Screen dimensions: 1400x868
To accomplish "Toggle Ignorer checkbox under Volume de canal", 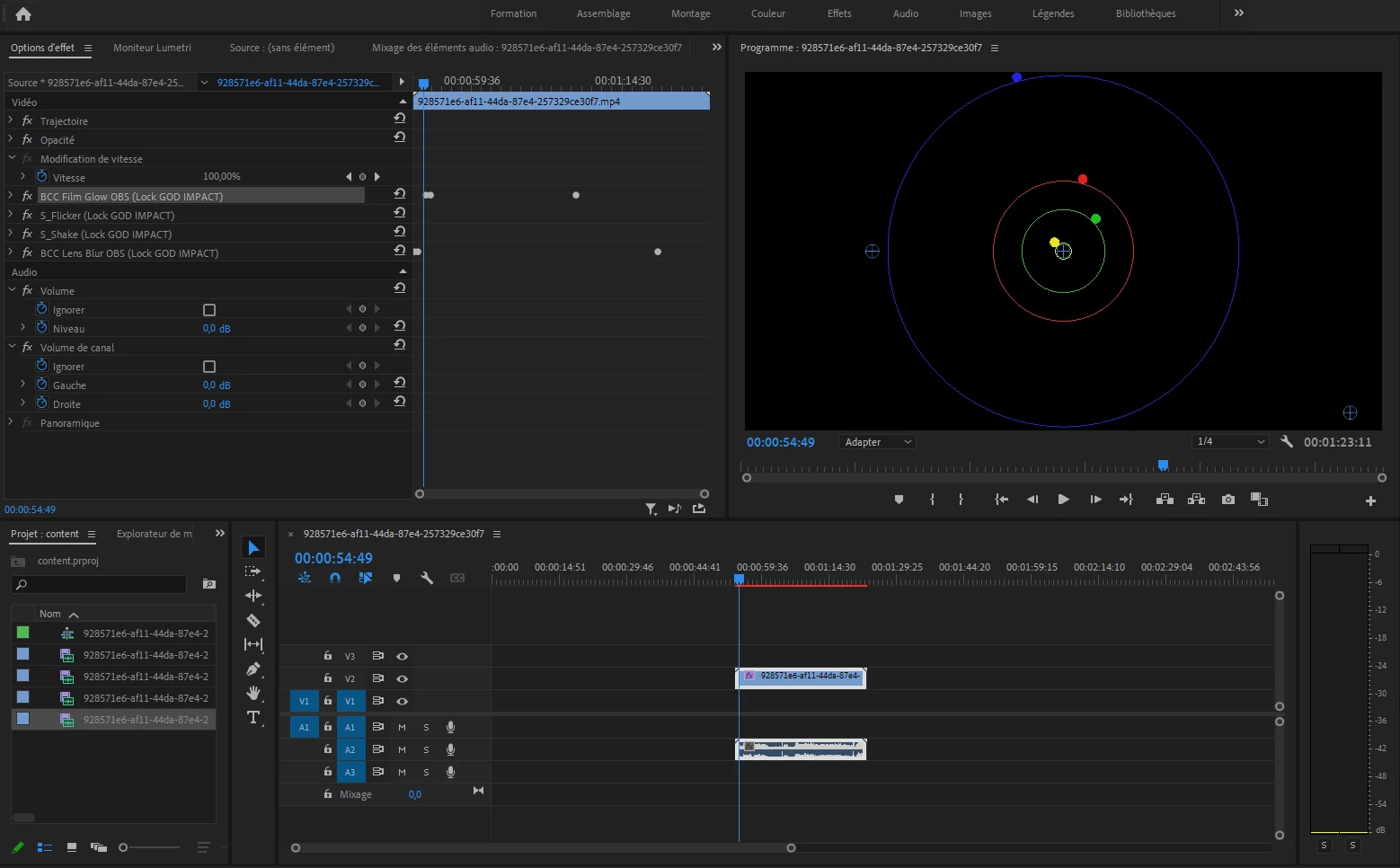I will 209,367.
